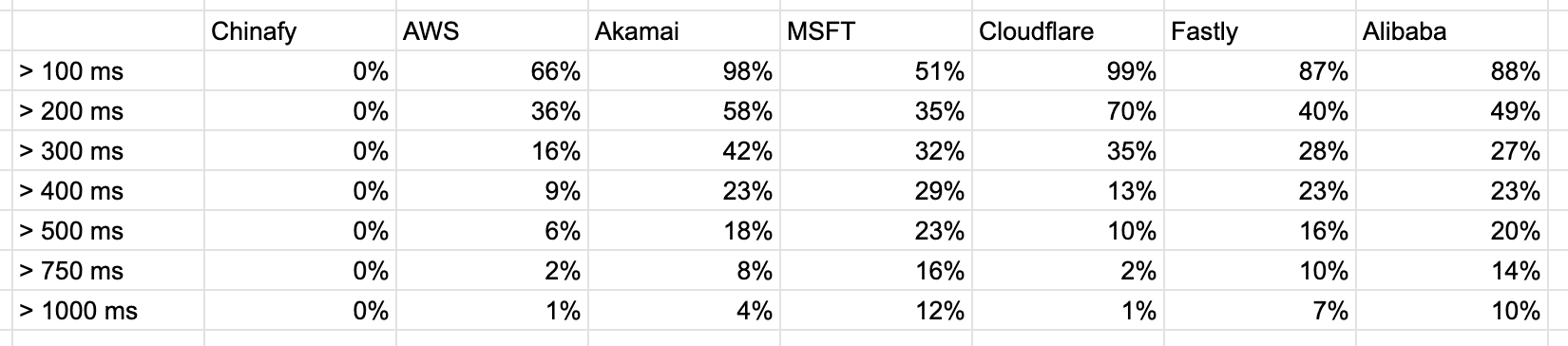Select AWS 66% cell
The width and height of the screenshot is (1568, 346).
491,71
